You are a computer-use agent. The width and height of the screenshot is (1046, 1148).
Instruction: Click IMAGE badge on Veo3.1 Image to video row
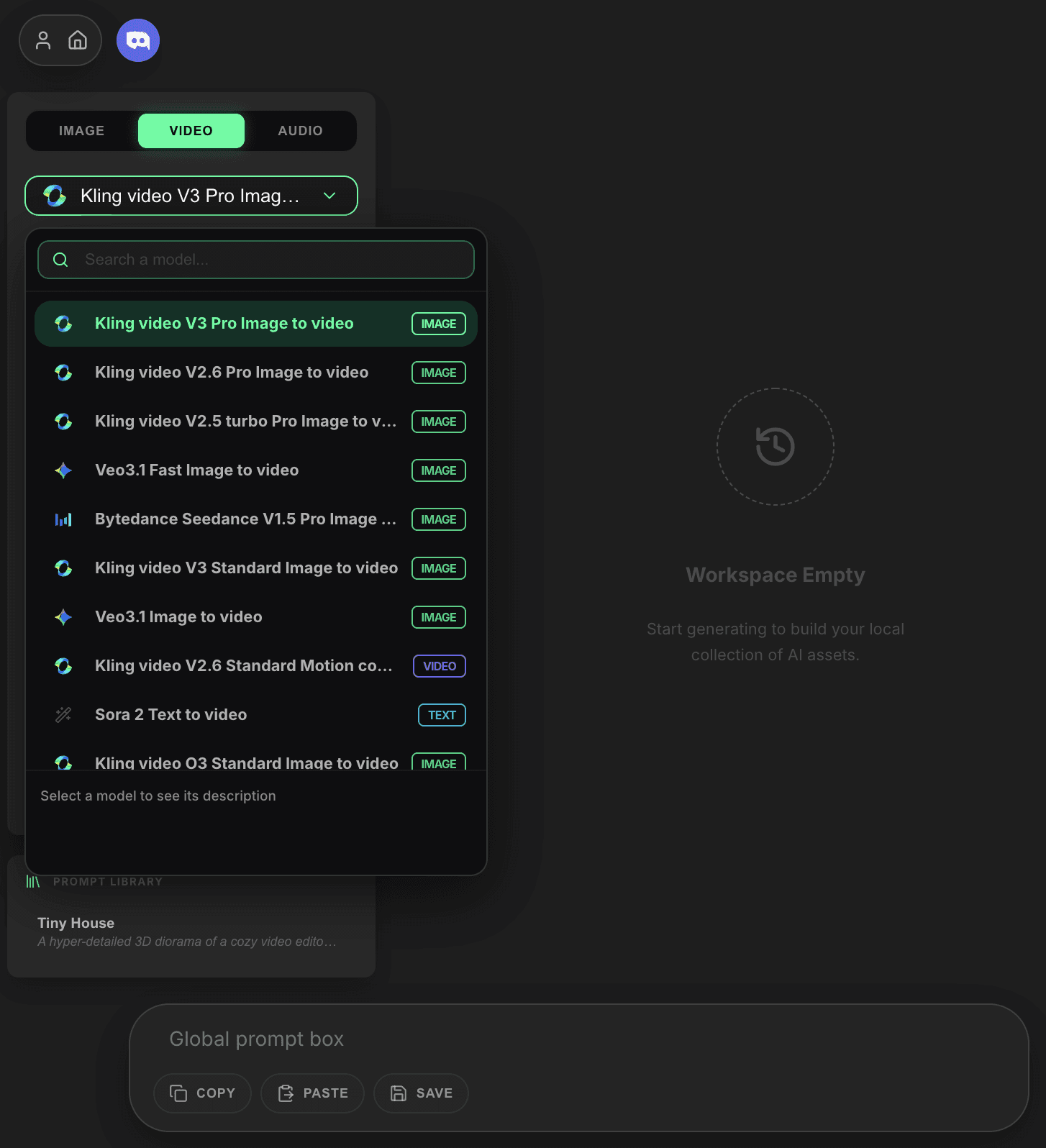[439, 617]
